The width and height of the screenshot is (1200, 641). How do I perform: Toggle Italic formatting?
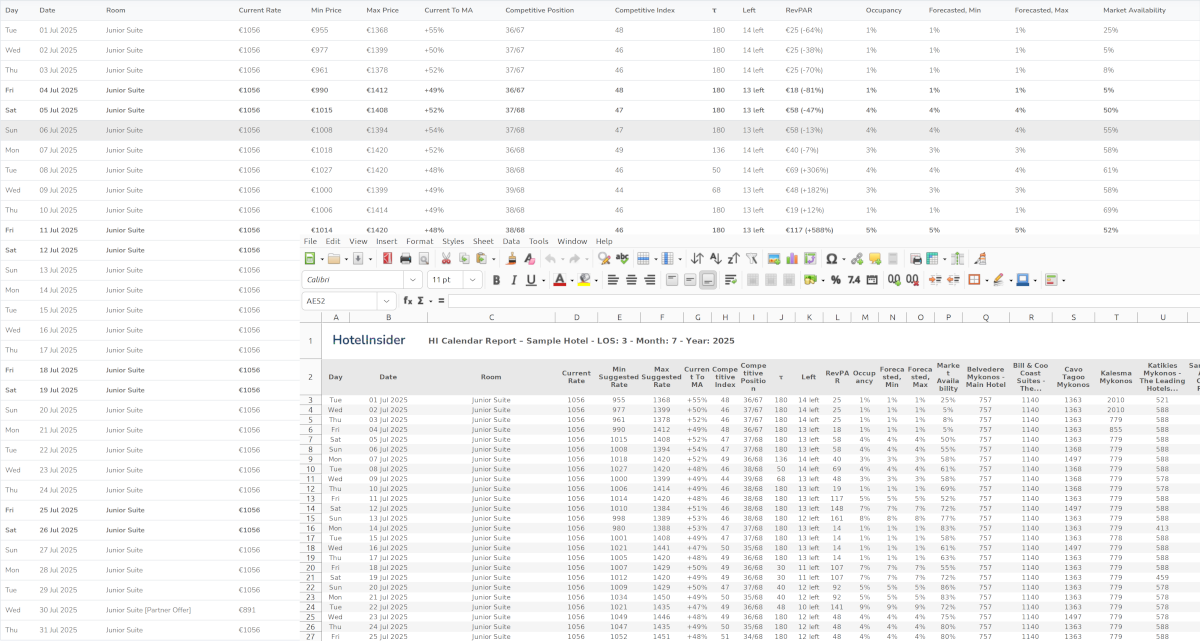513,280
